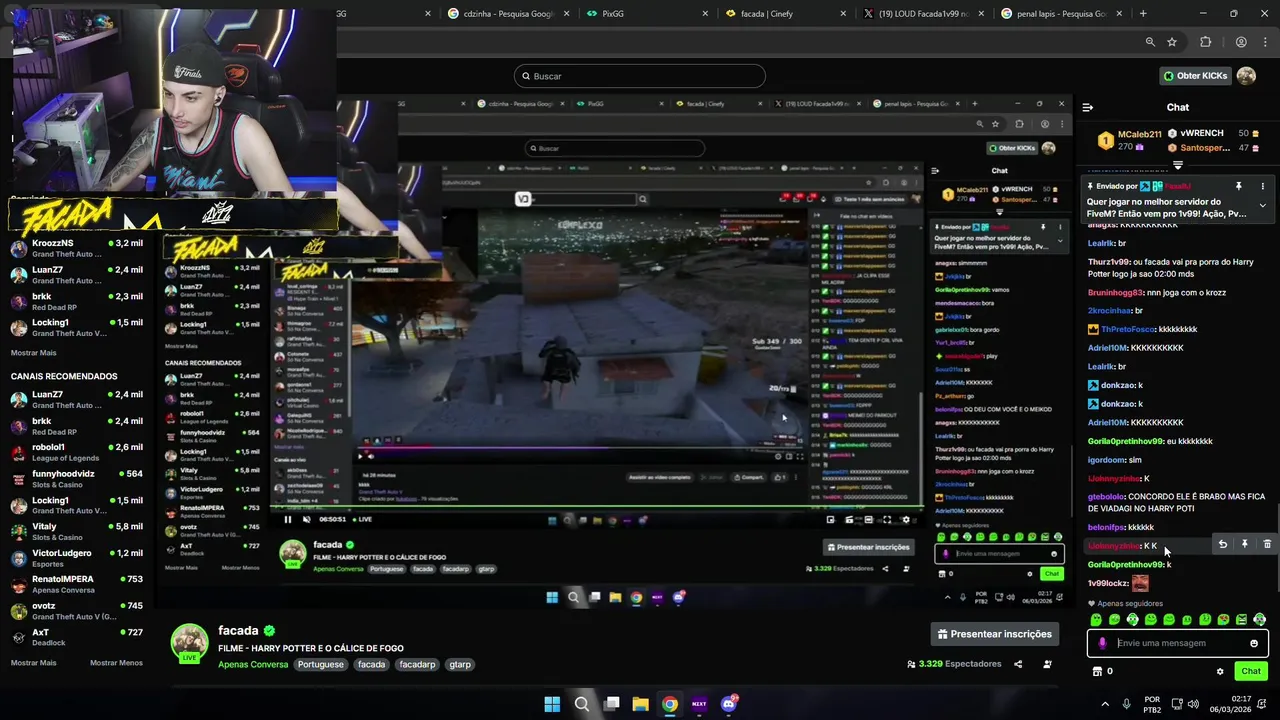Image resolution: width=1280 pixels, height=720 pixels.
Task: Select the facadarp tag
Action: (x=415, y=664)
